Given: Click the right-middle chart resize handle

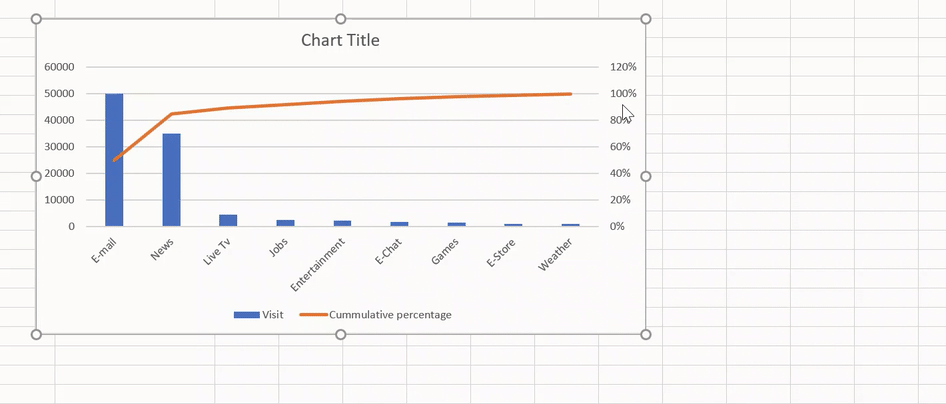Looking at the screenshot, I should click(x=646, y=176).
